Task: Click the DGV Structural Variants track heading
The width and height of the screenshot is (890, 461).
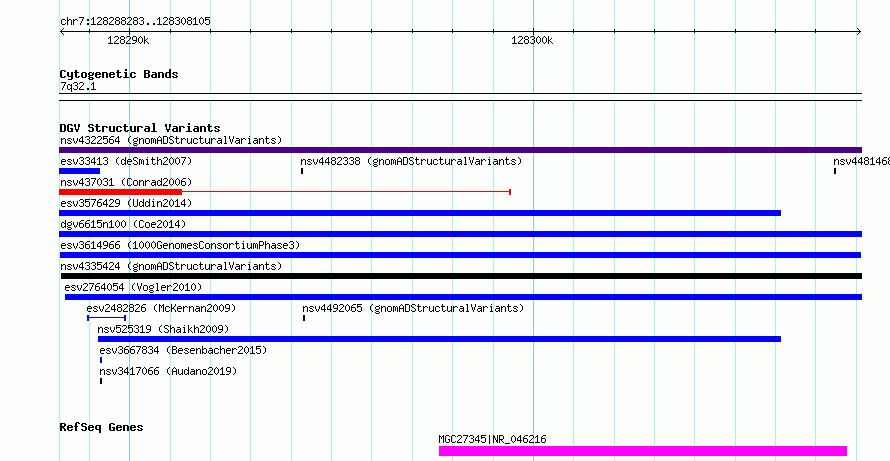Action: coord(140,128)
